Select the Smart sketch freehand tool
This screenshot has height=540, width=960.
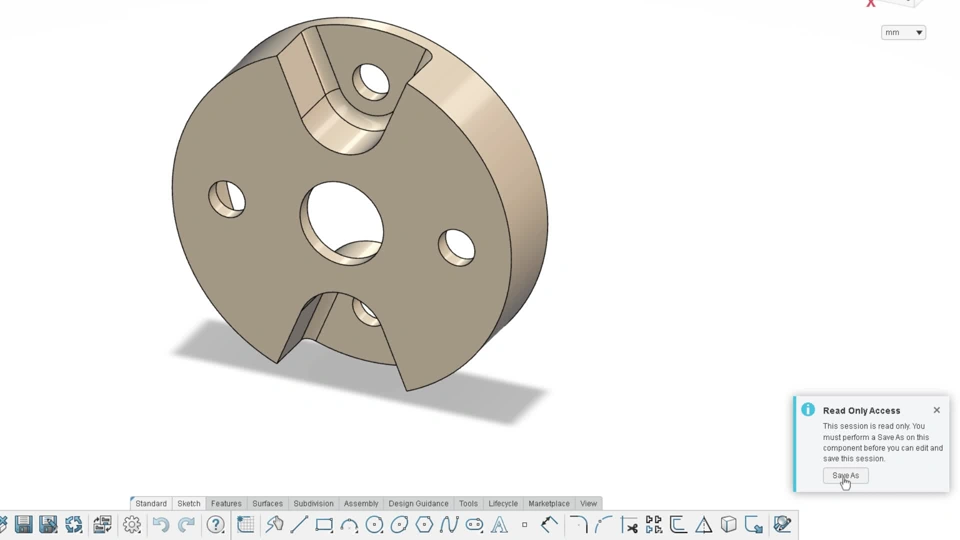pyautogui.click(x=275, y=525)
